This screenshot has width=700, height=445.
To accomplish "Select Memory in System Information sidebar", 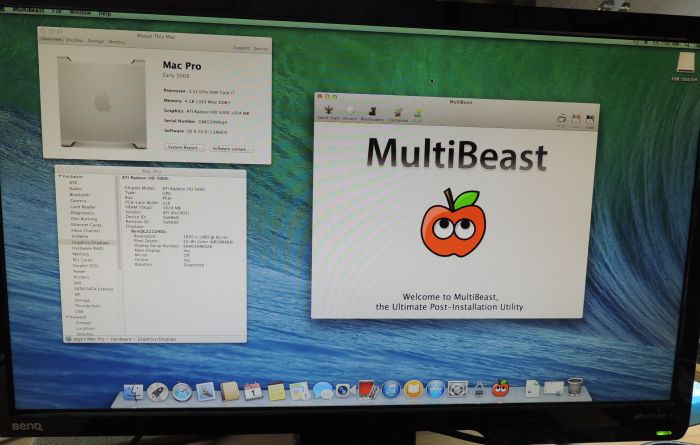I will click(x=81, y=254).
